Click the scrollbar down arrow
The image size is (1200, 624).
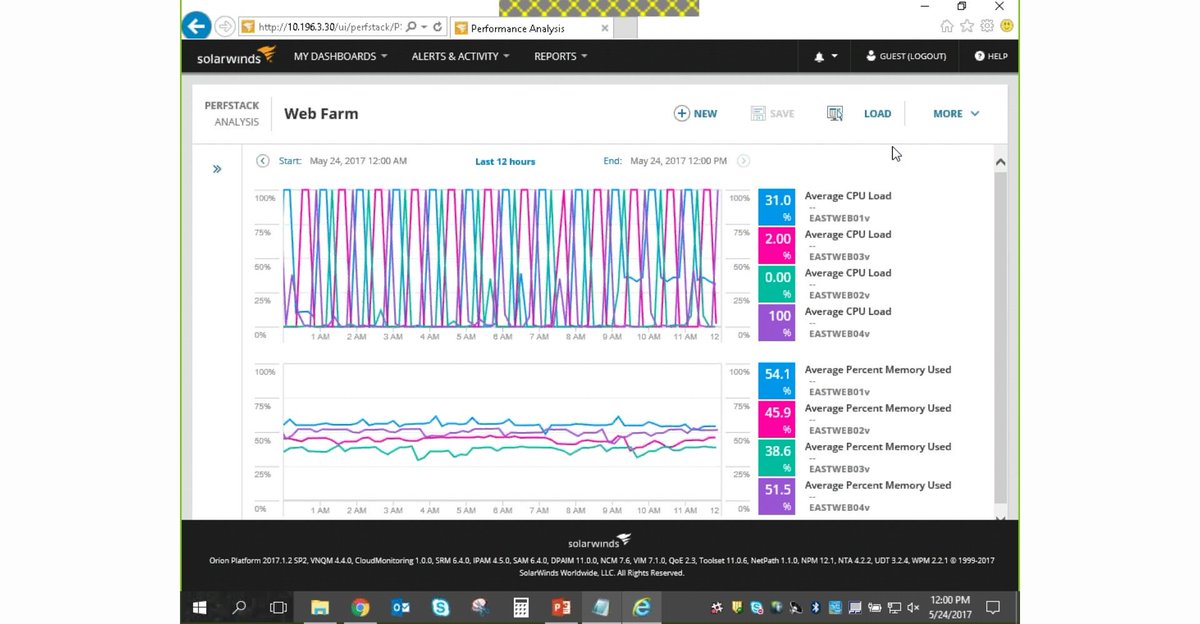coord(1001,516)
